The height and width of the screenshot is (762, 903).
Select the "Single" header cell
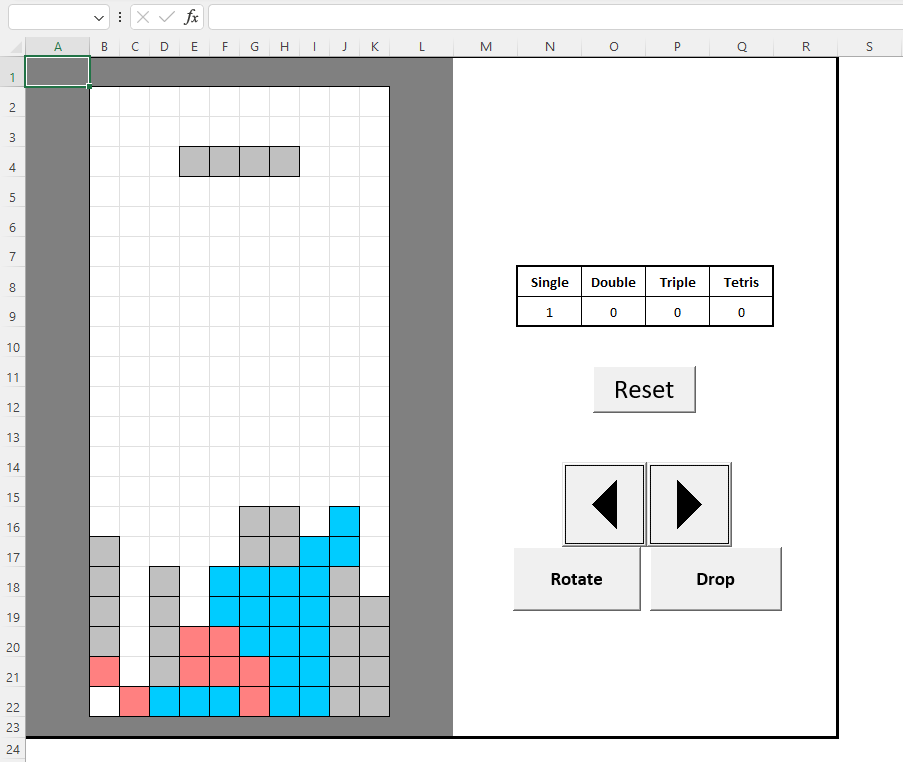tap(549, 282)
